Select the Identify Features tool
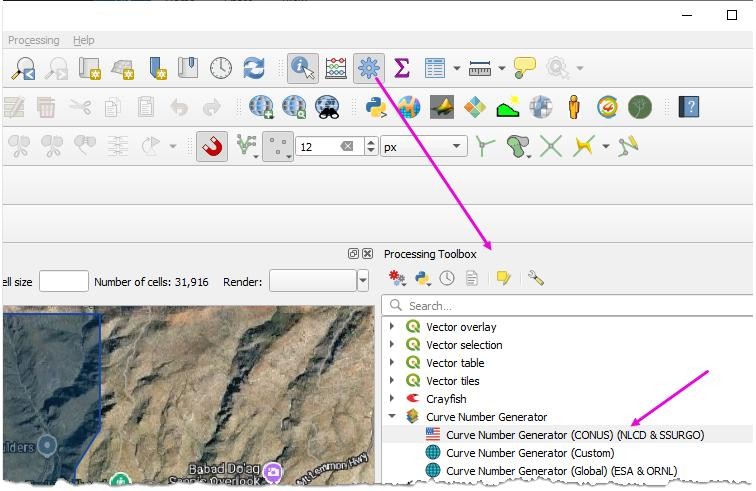The height and width of the screenshot is (491, 756). (x=302, y=68)
